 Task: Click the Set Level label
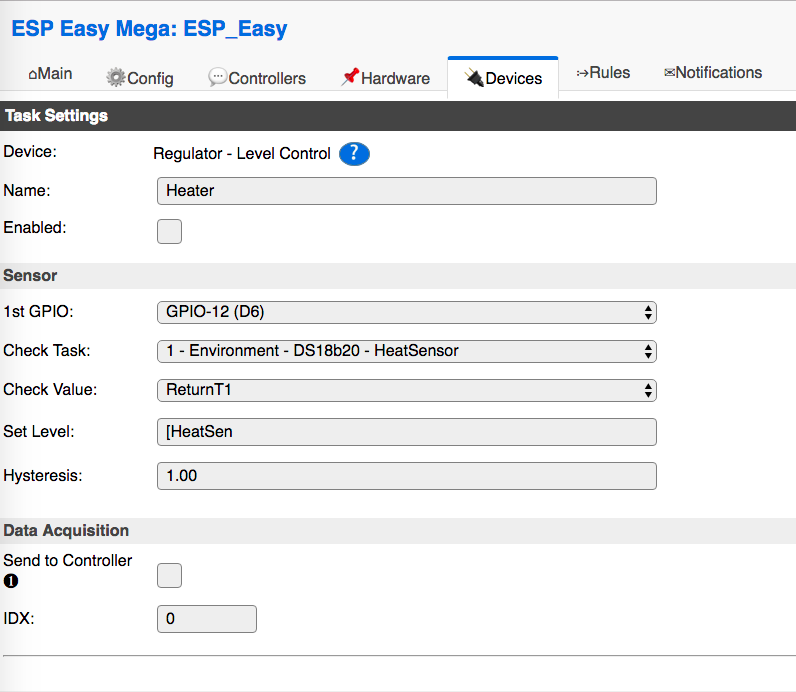pos(39,432)
